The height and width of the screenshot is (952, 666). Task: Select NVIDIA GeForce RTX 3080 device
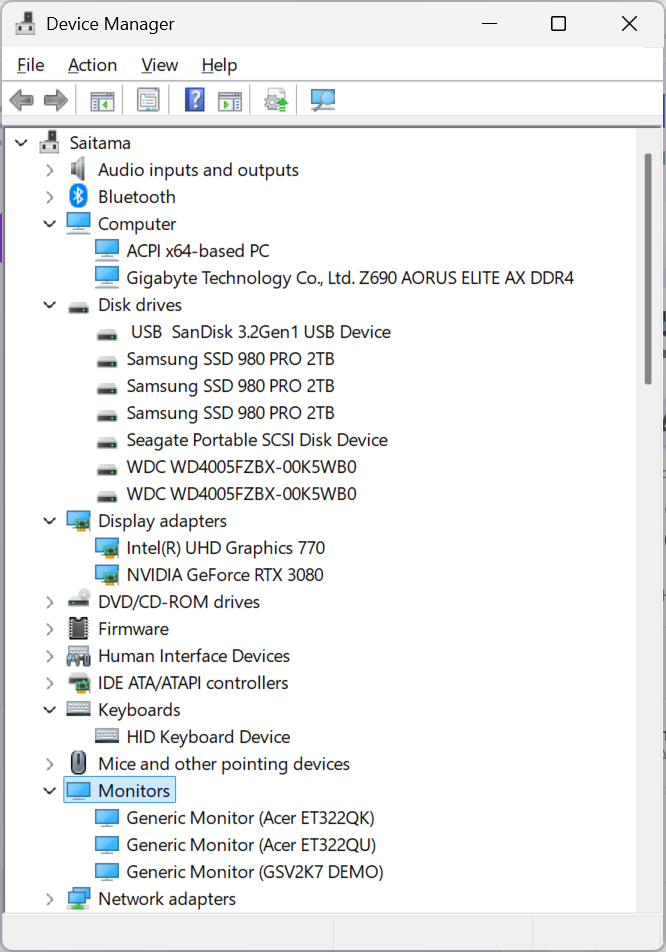tap(224, 575)
